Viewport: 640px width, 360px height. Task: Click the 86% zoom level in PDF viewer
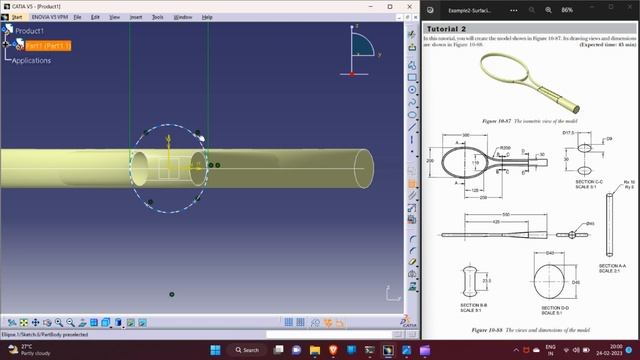pyautogui.click(x=567, y=10)
